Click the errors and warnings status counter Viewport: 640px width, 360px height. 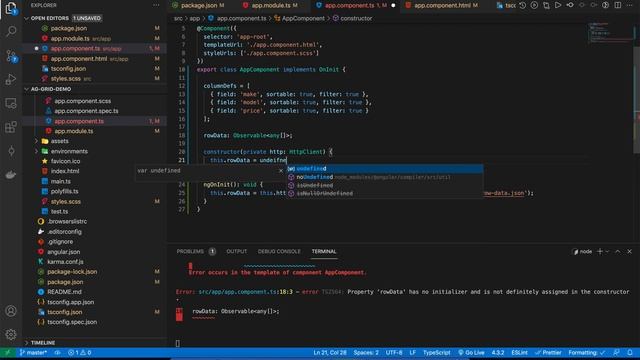80,353
